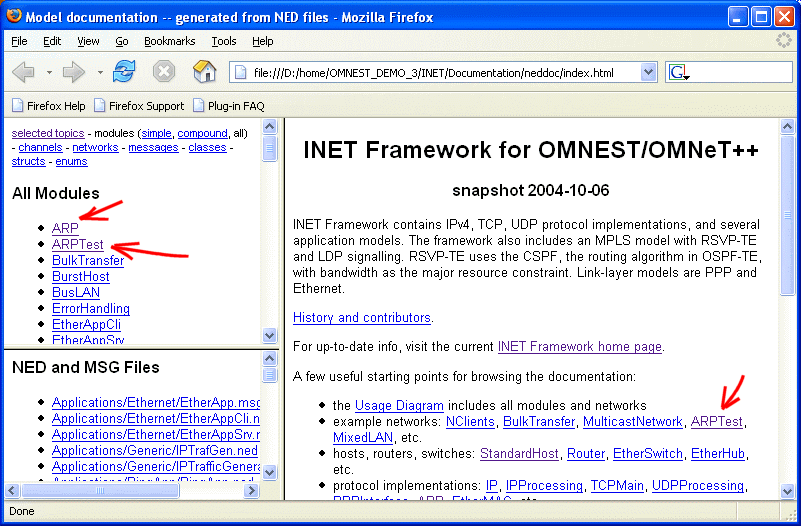Open the EtherAppCli module link

coord(86,324)
